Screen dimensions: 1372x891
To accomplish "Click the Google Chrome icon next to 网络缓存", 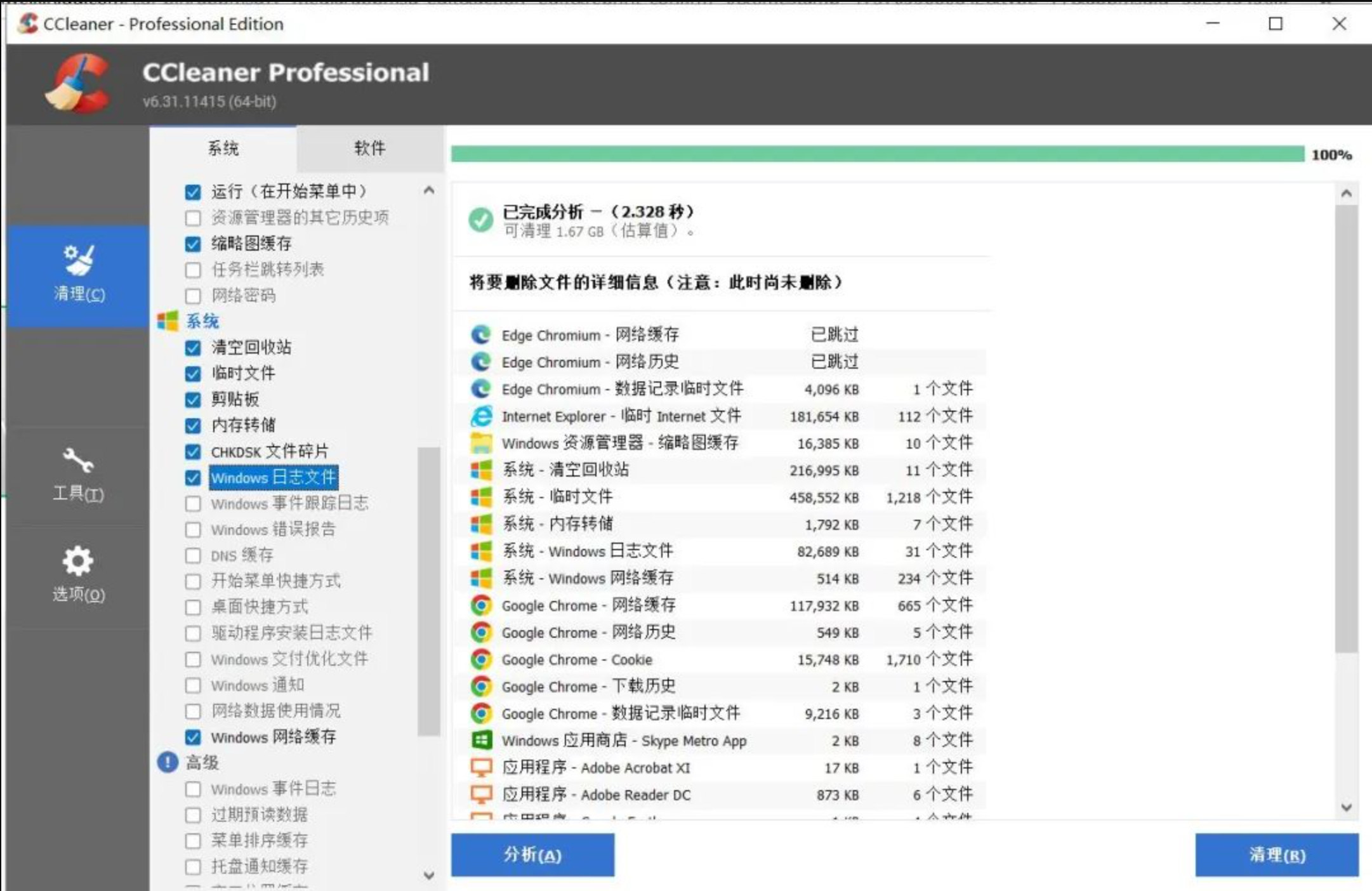I will (x=480, y=605).
